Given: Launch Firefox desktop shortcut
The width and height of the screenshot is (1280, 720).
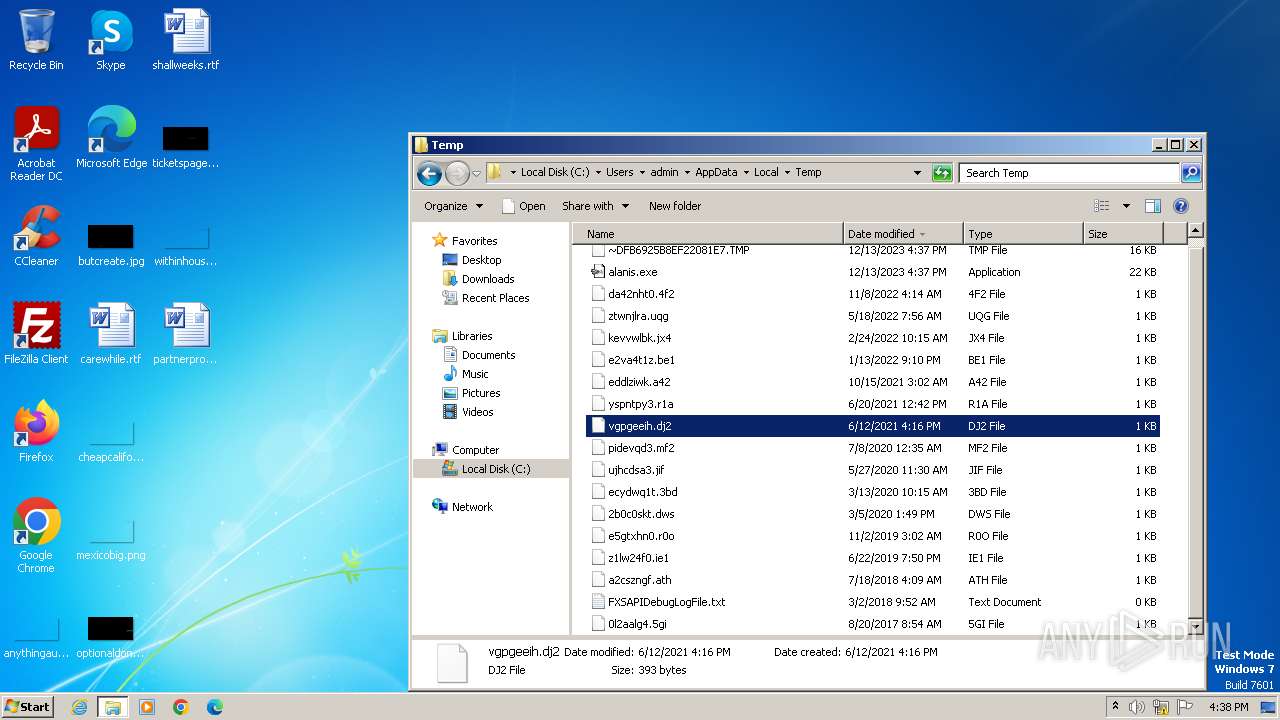Looking at the screenshot, I should click(x=36, y=432).
